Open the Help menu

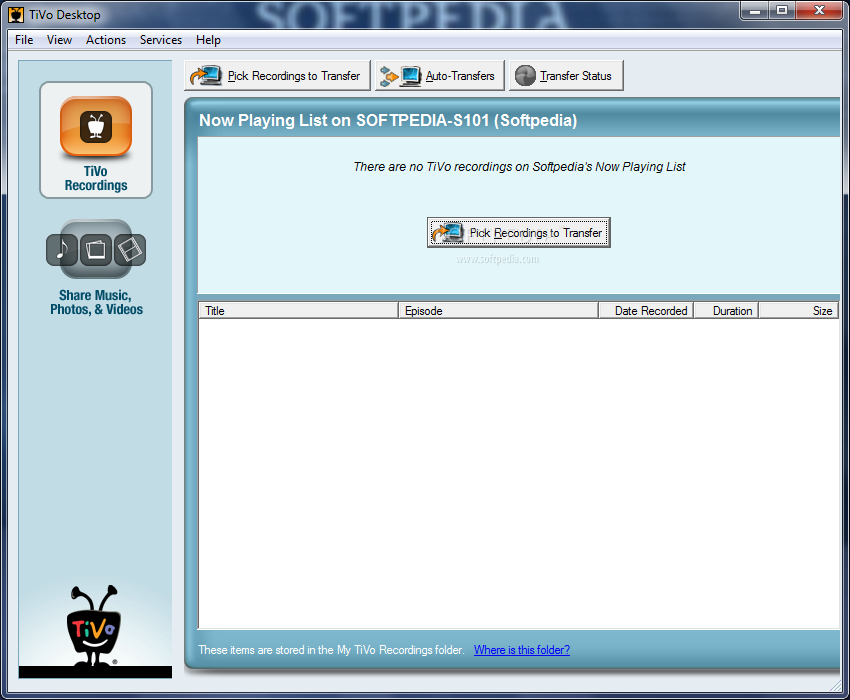pyautogui.click(x=208, y=40)
